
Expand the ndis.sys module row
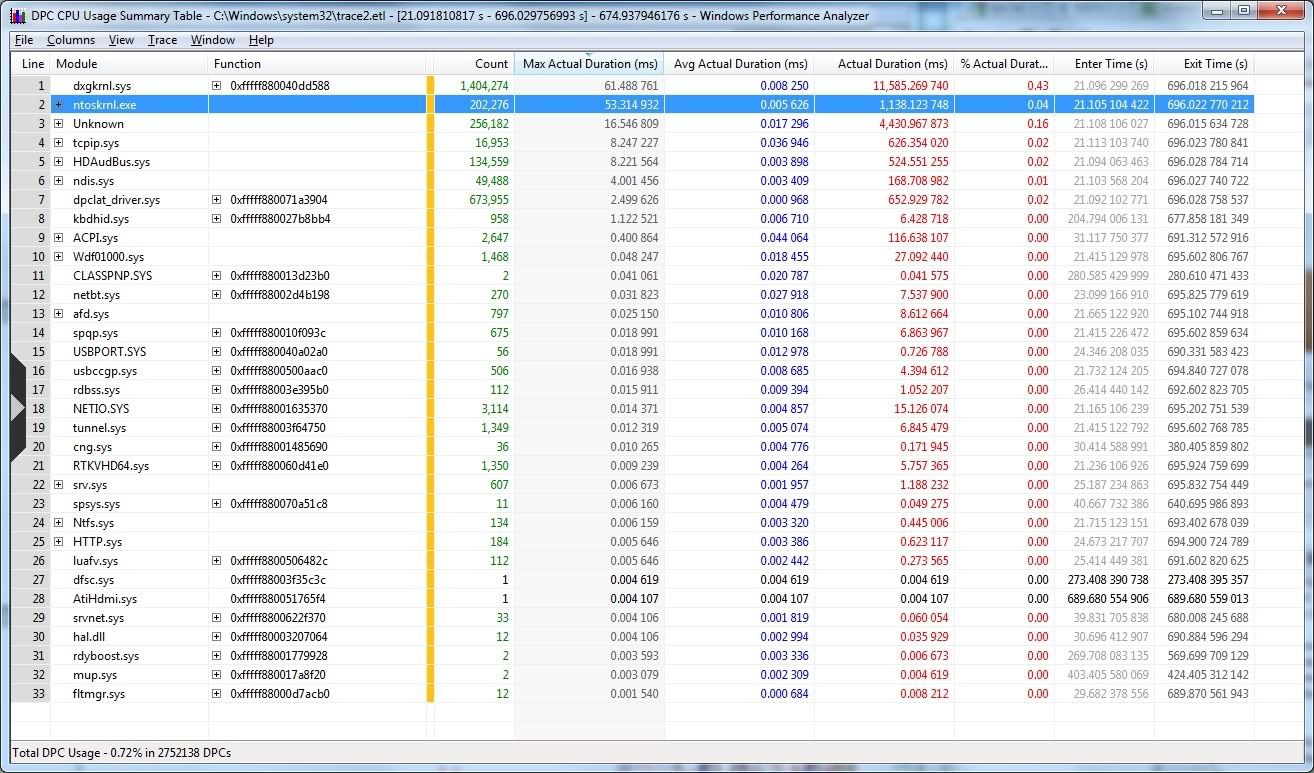pos(59,181)
